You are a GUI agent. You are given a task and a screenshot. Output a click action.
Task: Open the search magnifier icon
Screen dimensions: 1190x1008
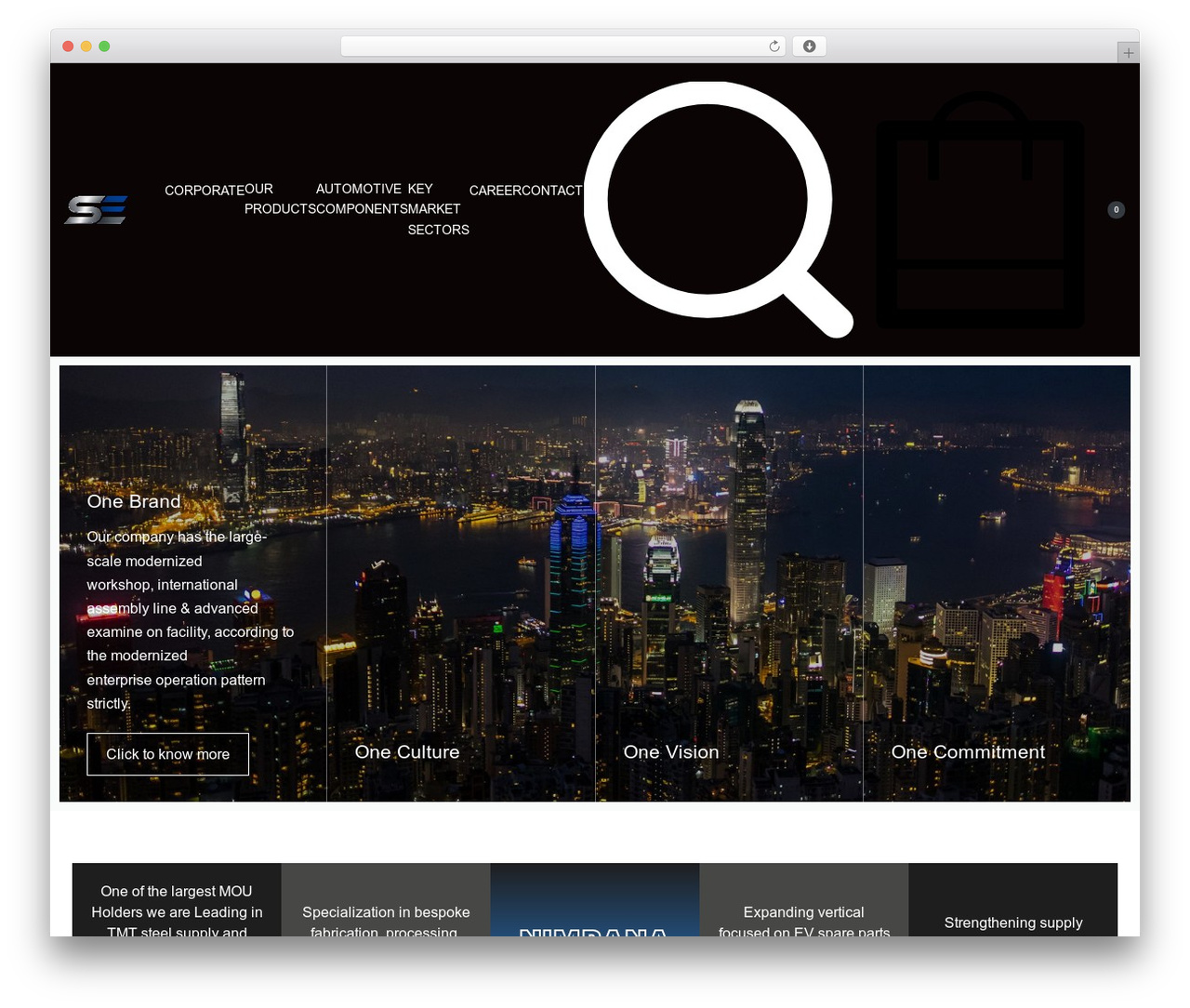(719, 209)
